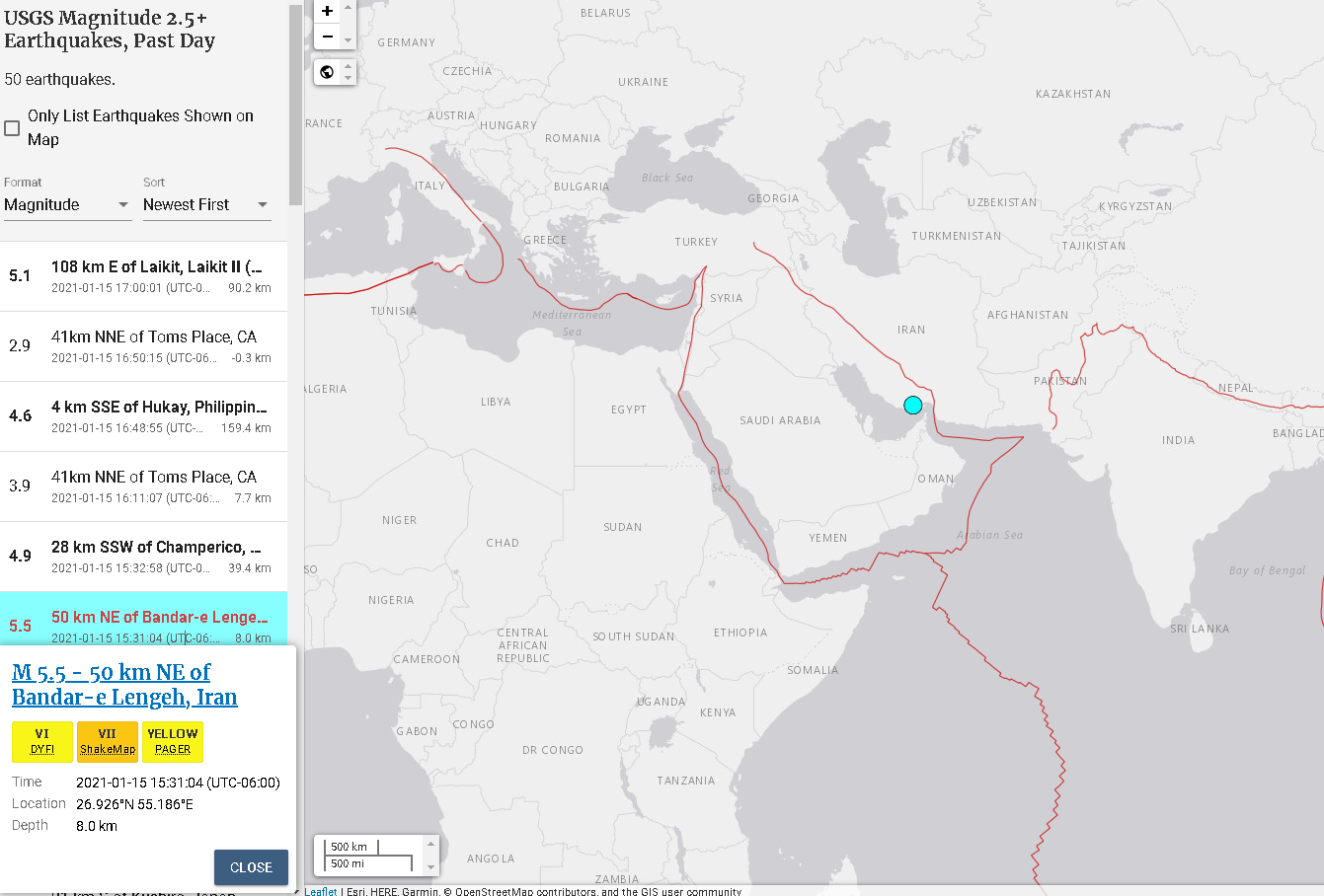
Task: Click the location value 26.926°N 55.186°E
Action: (x=134, y=804)
